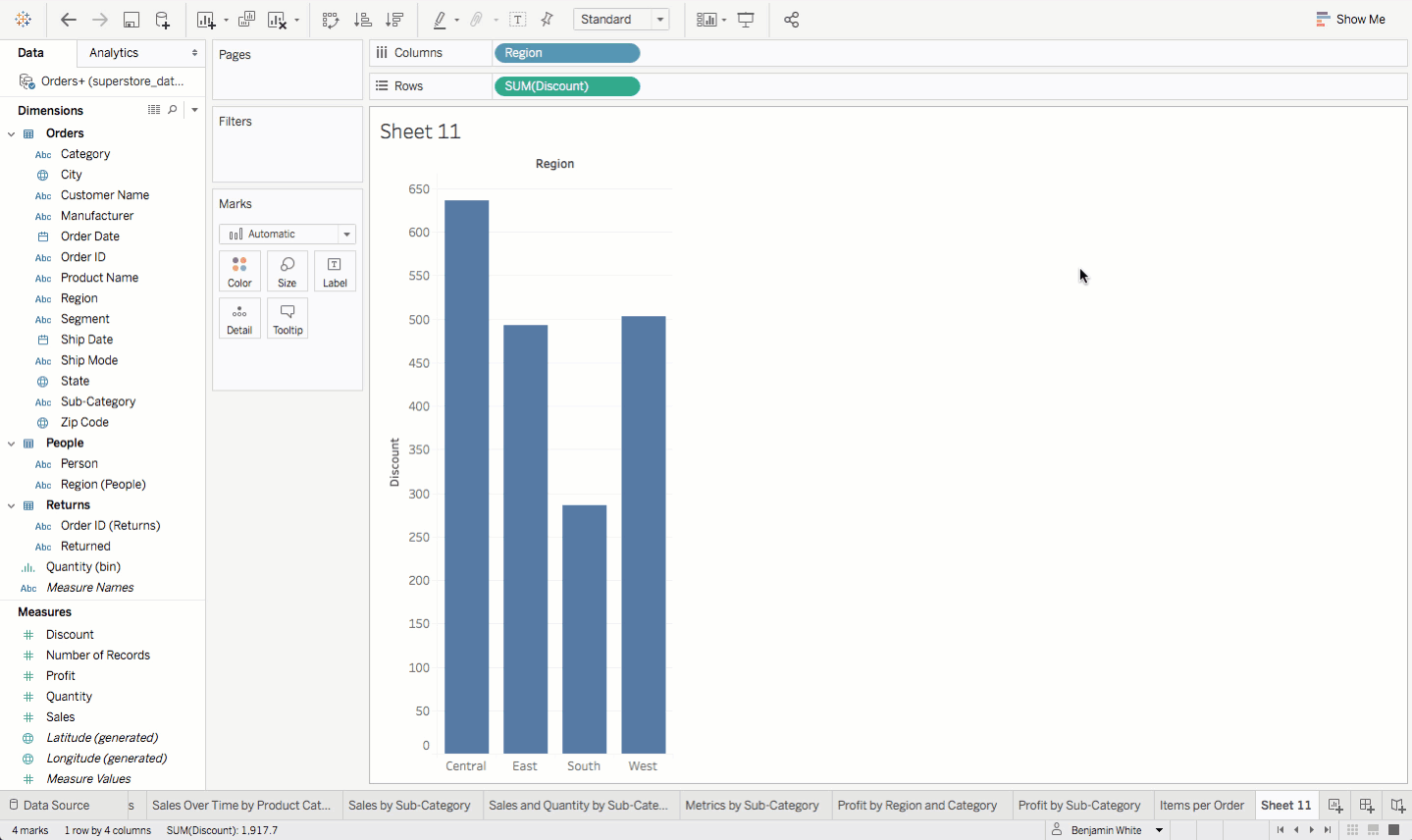Image resolution: width=1412 pixels, height=840 pixels.
Task: Click the Color button on Marks card
Action: tap(239, 272)
